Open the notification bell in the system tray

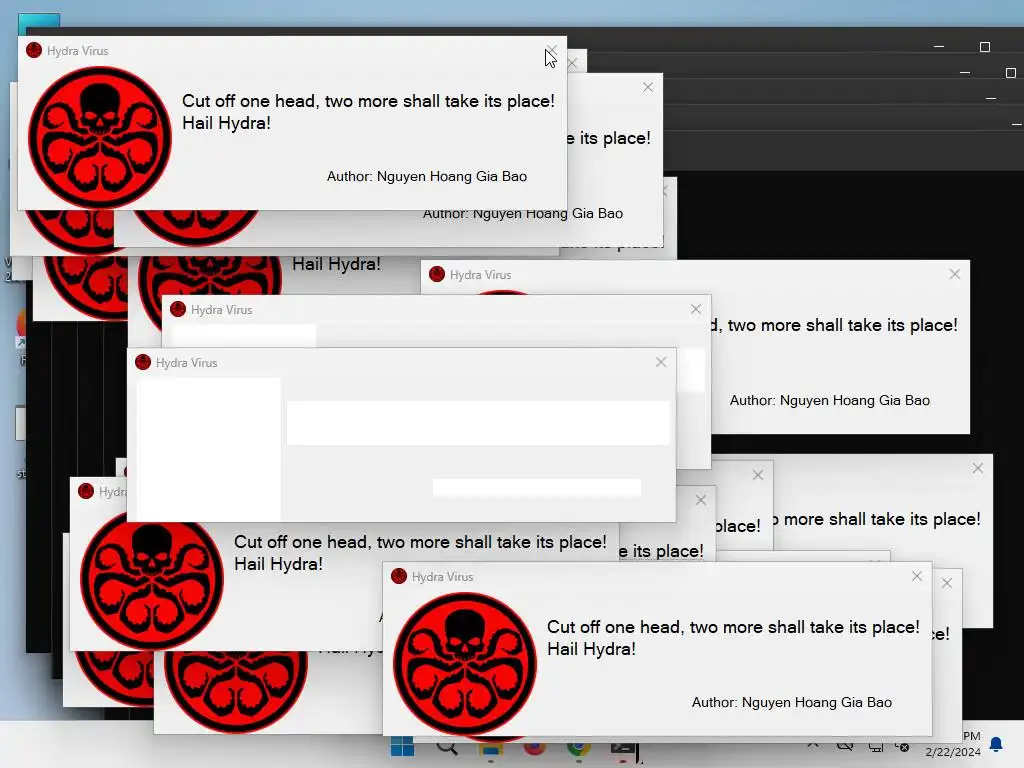(996, 744)
